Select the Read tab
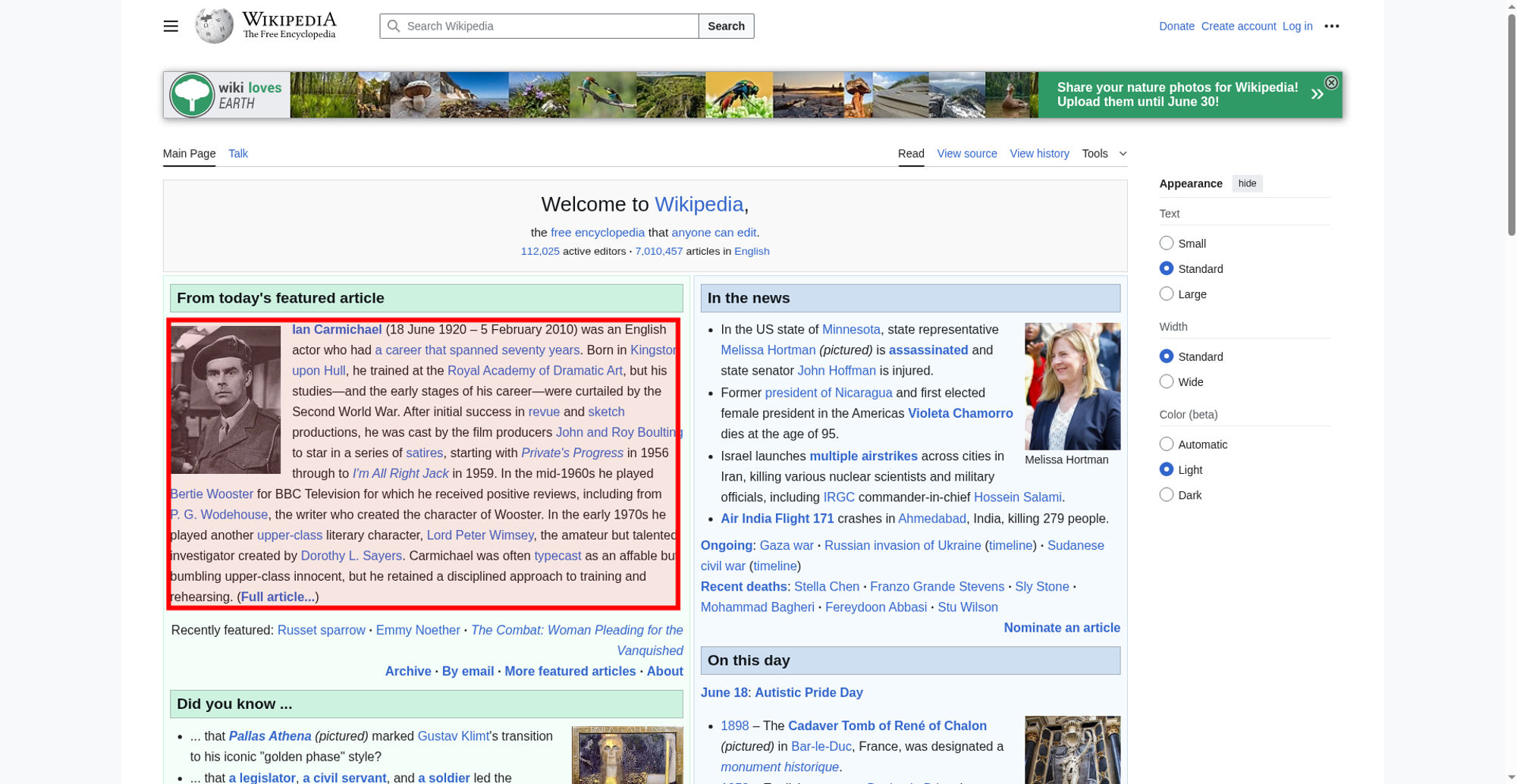Image resolution: width=1517 pixels, height=784 pixels. pyautogui.click(x=911, y=153)
